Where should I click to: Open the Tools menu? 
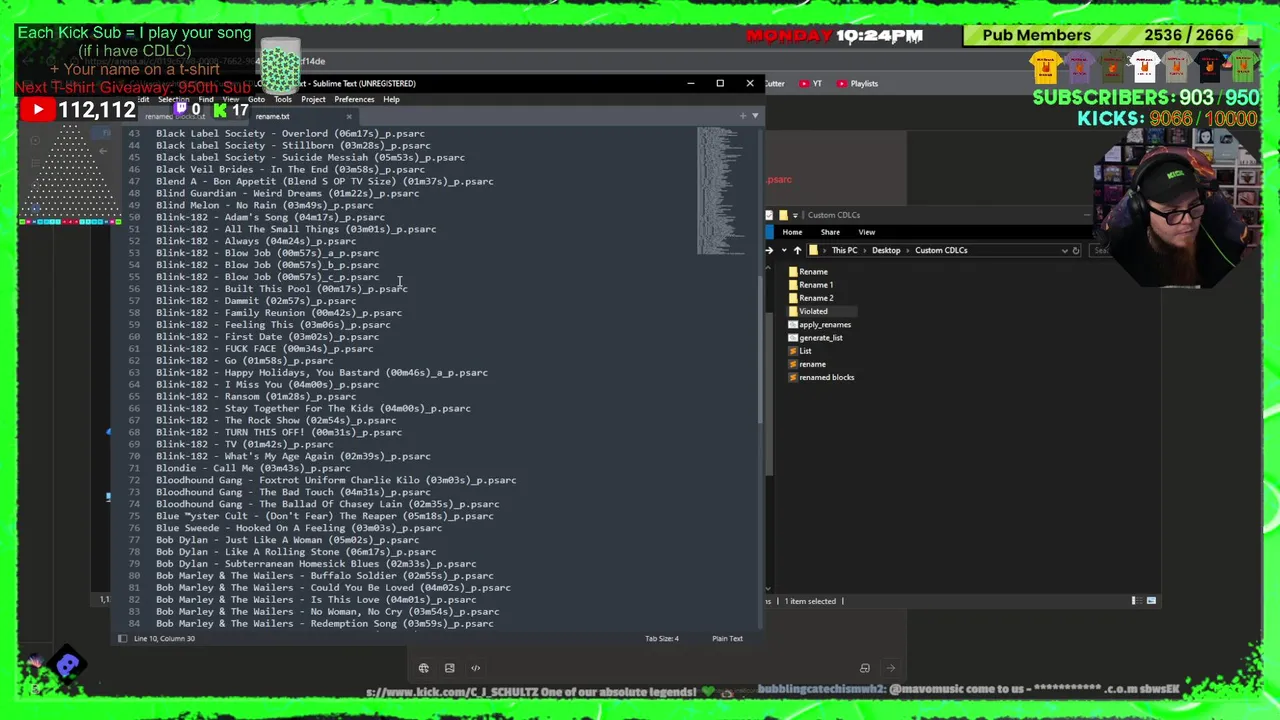point(283,99)
